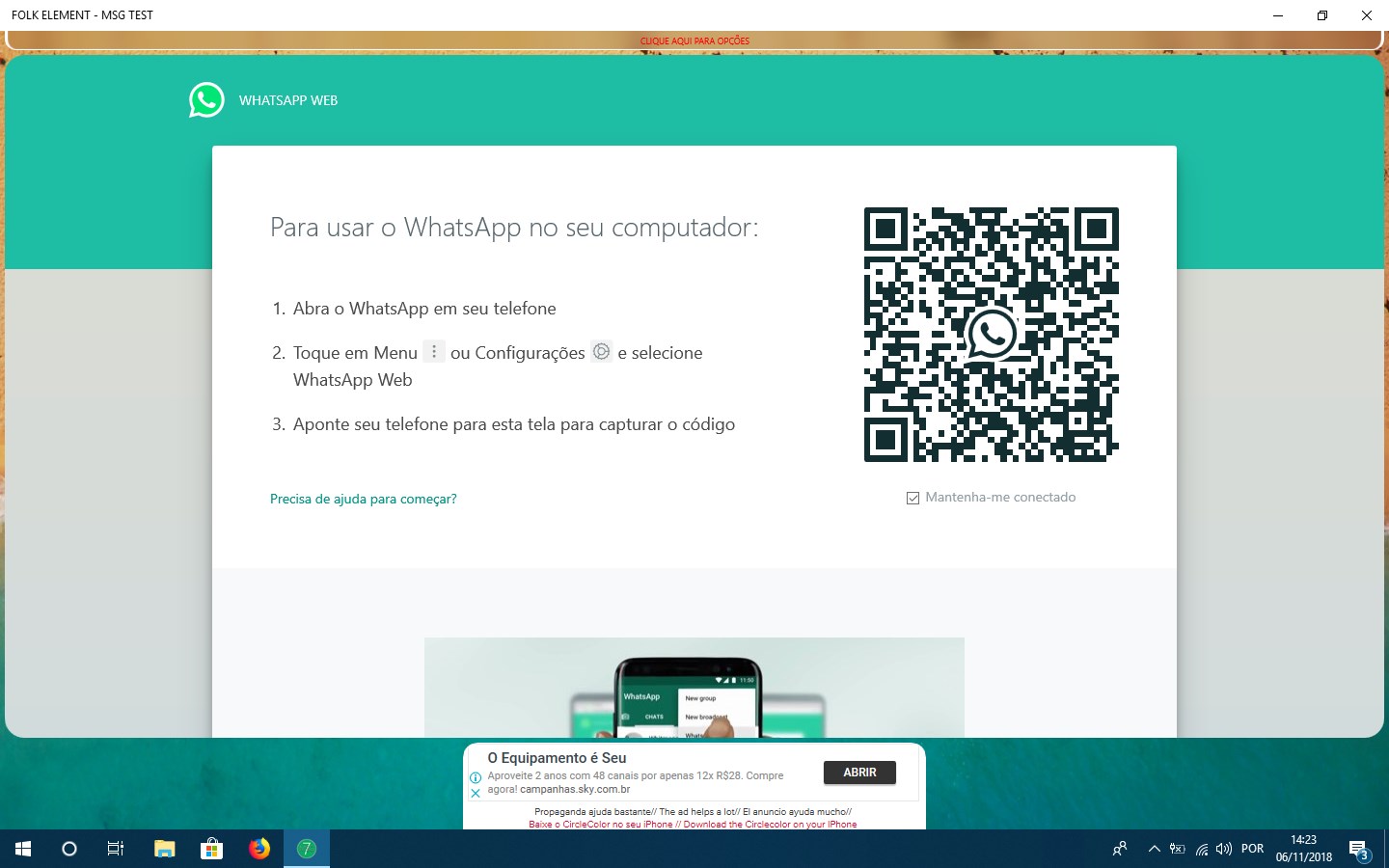Open the Windows Start menu
This screenshot has width=1389, height=868.
[x=23, y=849]
